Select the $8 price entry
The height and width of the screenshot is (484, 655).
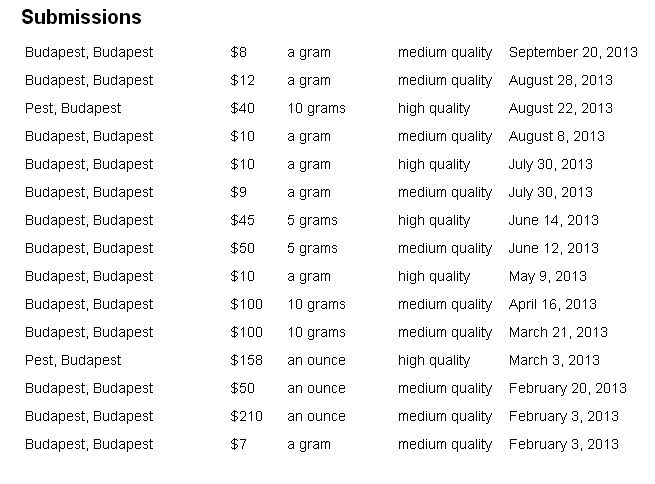pos(238,52)
